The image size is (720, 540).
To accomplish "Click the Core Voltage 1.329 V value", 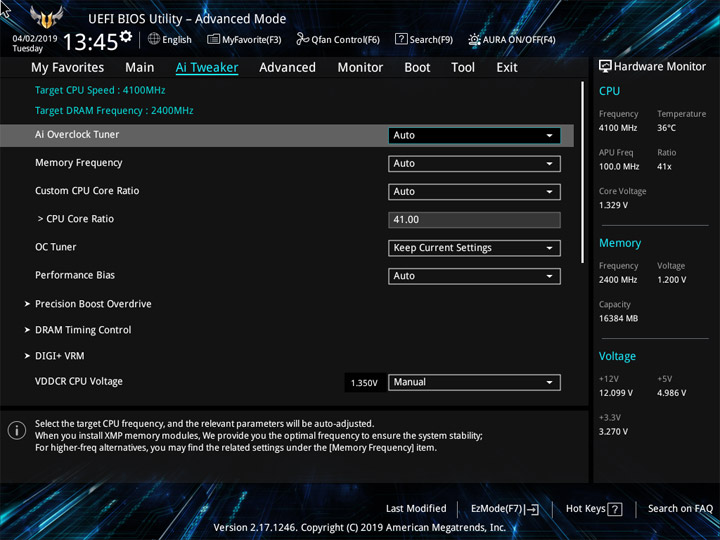I will 613,205.
